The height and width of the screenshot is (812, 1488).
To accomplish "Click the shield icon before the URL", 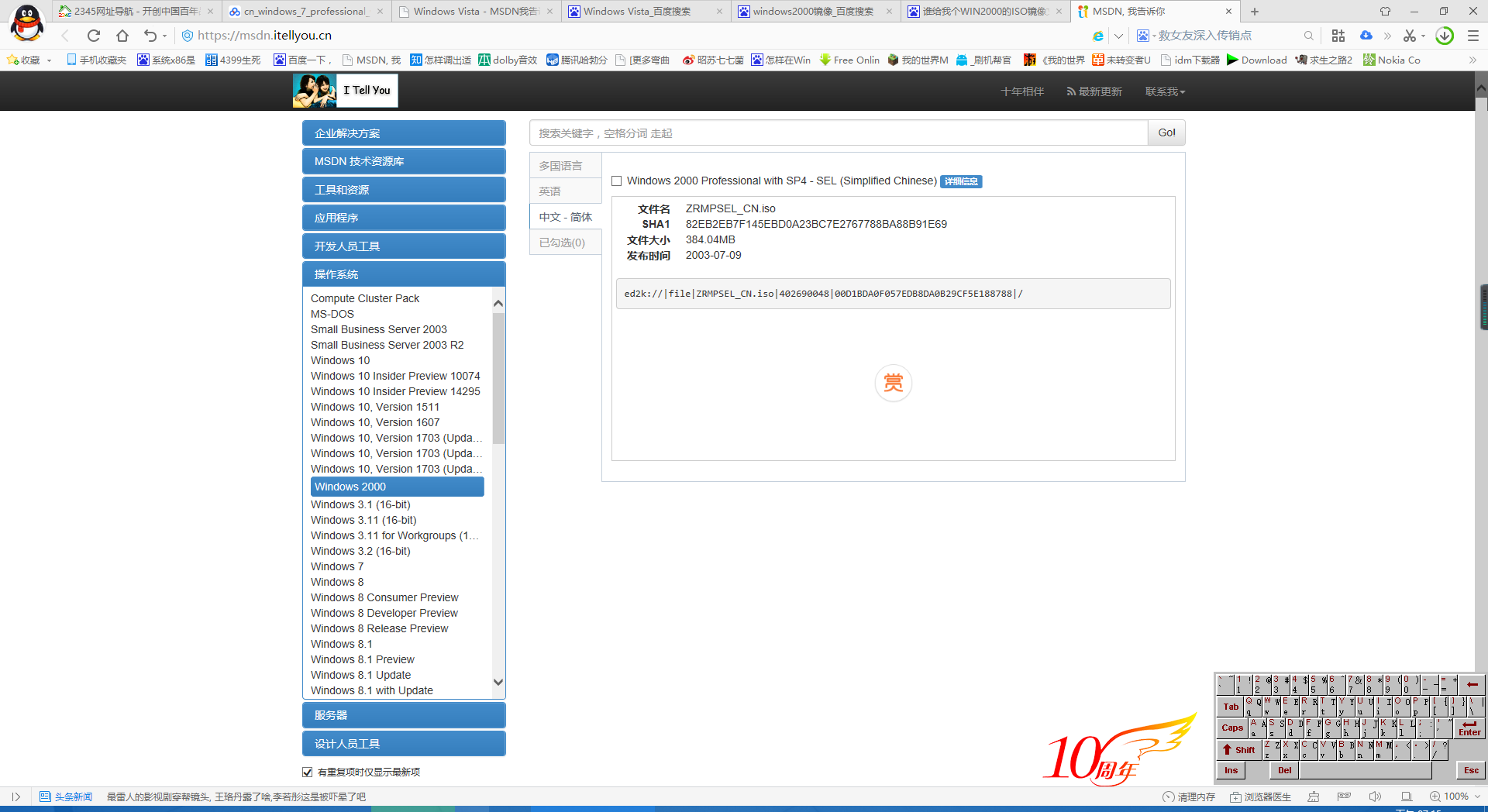I will coord(188,36).
